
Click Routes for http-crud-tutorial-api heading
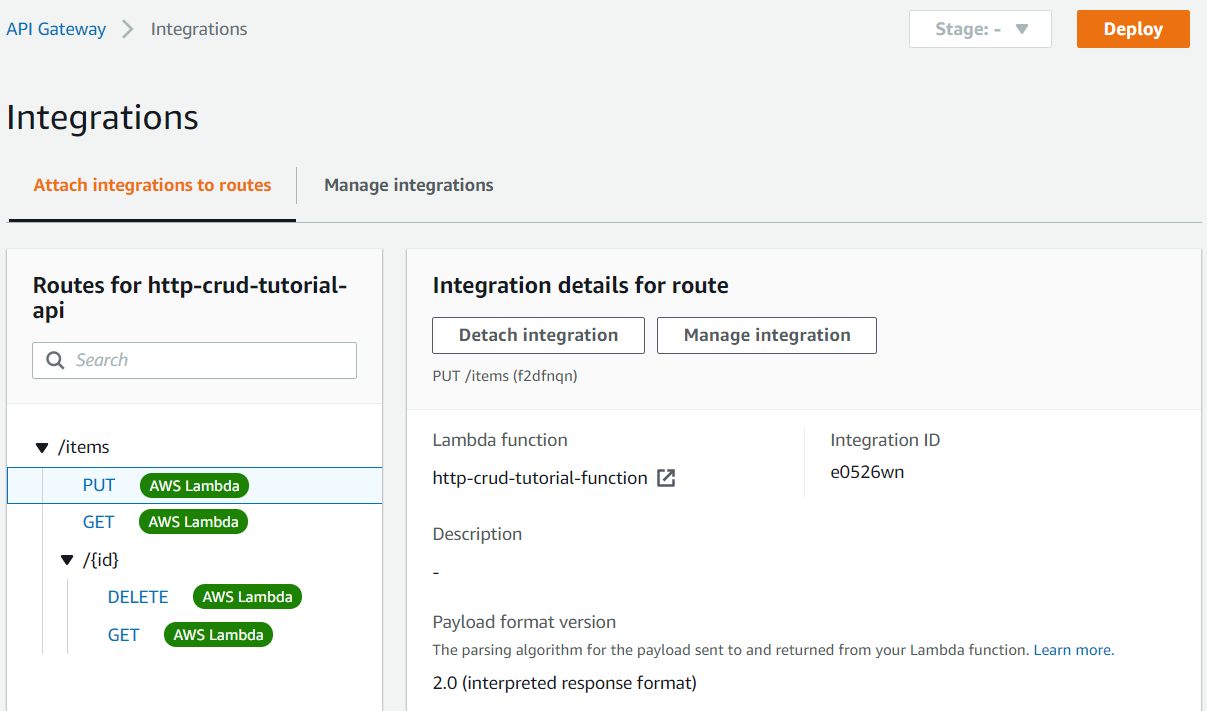click(190, 298)
